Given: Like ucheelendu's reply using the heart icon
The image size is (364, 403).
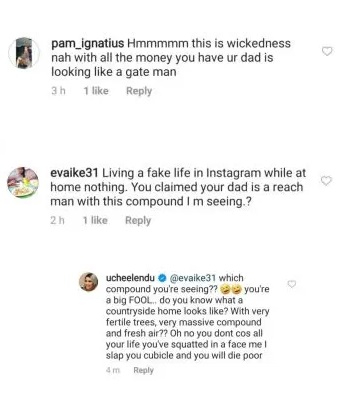Looking at the screenshot, I should click(x=292, y=284).
